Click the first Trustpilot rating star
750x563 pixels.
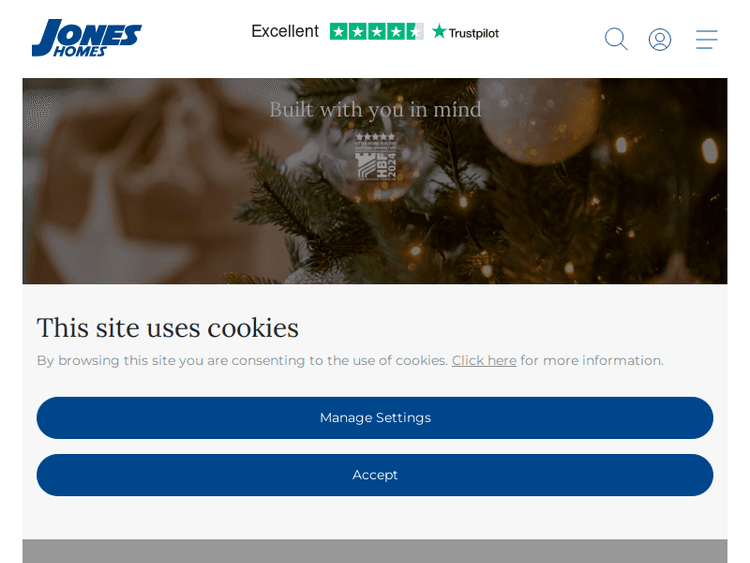[x=339, y=32]
